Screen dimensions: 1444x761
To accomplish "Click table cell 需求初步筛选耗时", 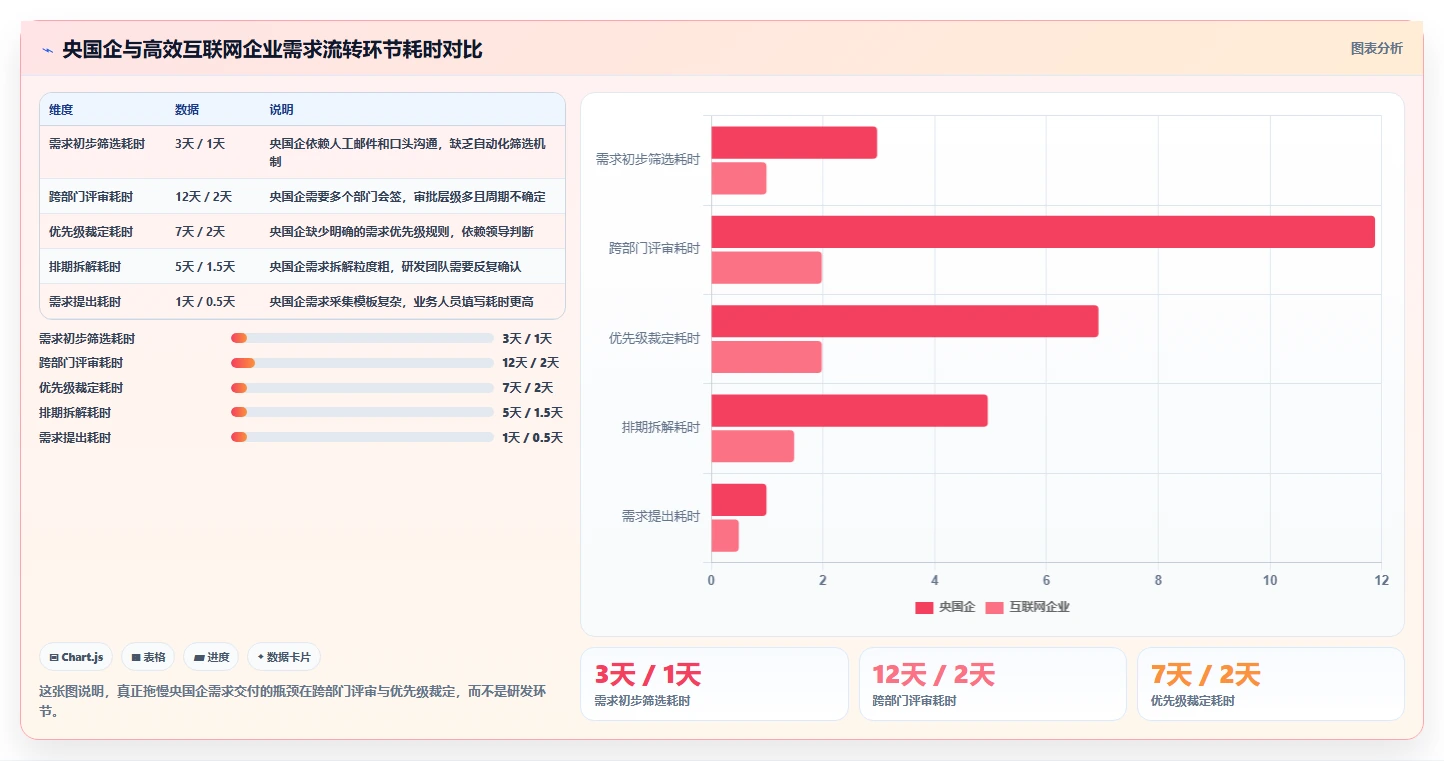I will (x=97, y=144).
